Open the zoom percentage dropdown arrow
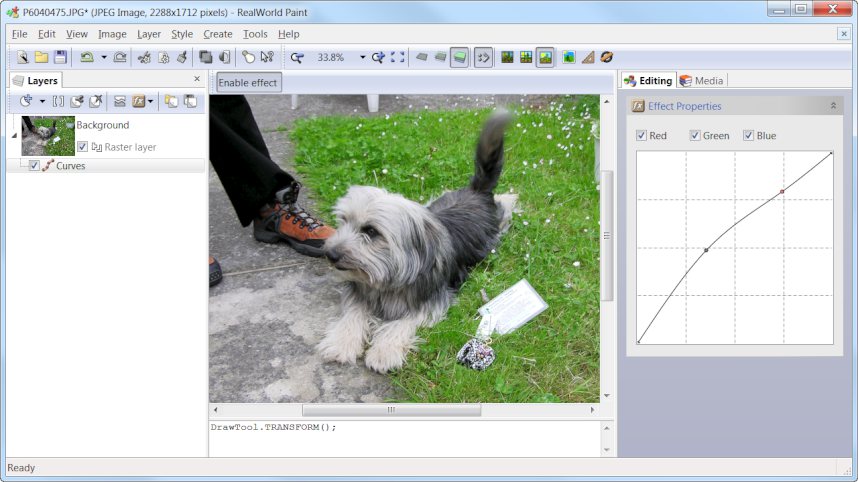The image size is (858, 482). pos(362,57)
